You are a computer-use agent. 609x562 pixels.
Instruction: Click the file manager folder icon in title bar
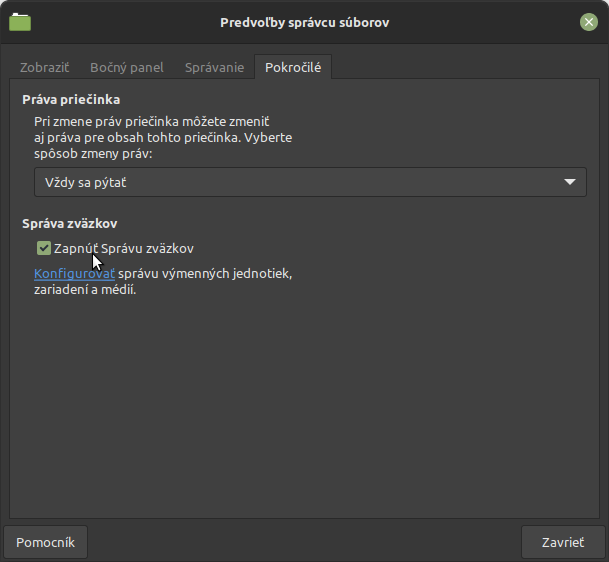click(19, 21)
